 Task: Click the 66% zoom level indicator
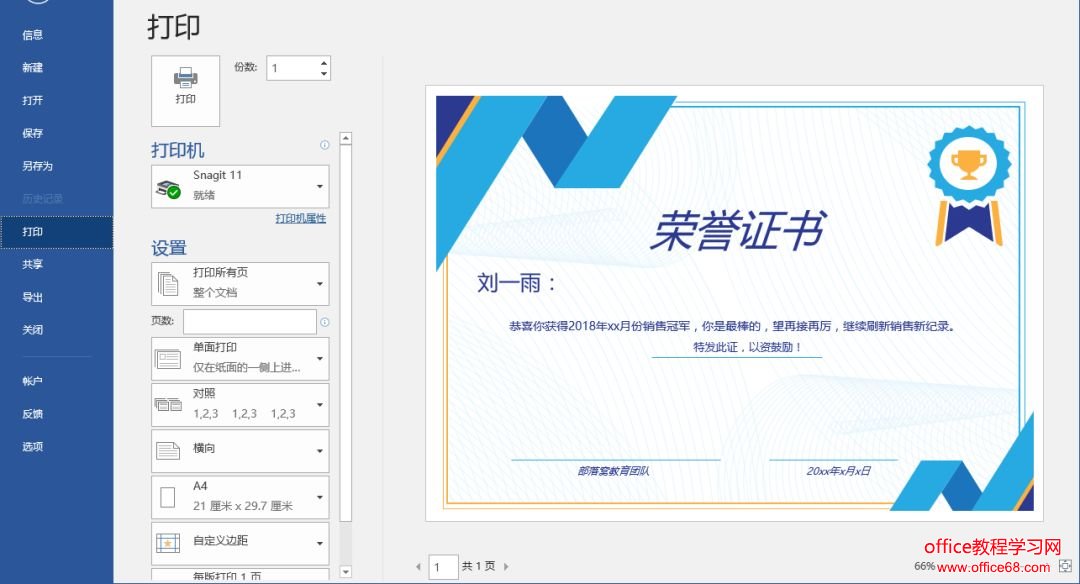pyautogui.click(x=924, y=566)
